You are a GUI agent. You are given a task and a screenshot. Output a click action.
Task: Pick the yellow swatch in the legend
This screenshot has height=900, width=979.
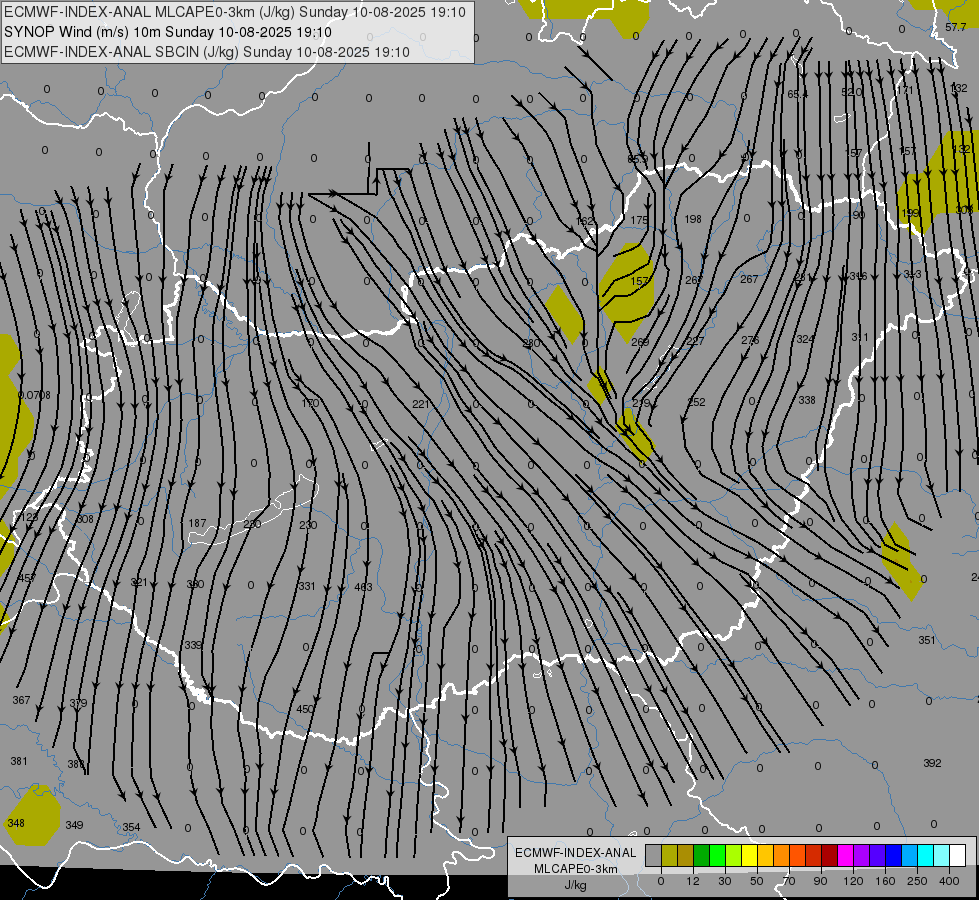click(x=750, y=855)
